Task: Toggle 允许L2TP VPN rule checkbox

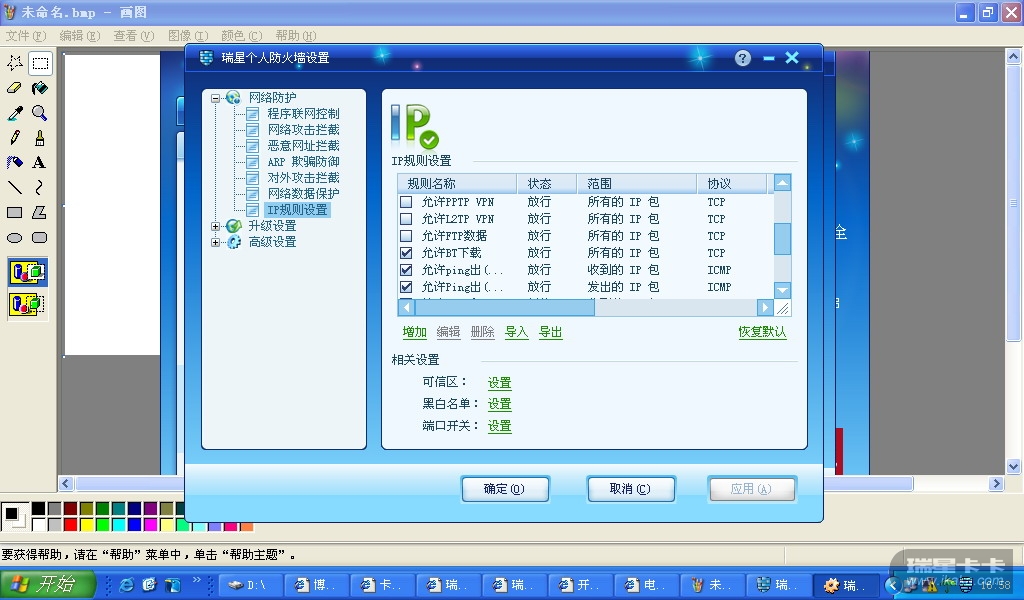Action: click(x=406, y=219)
